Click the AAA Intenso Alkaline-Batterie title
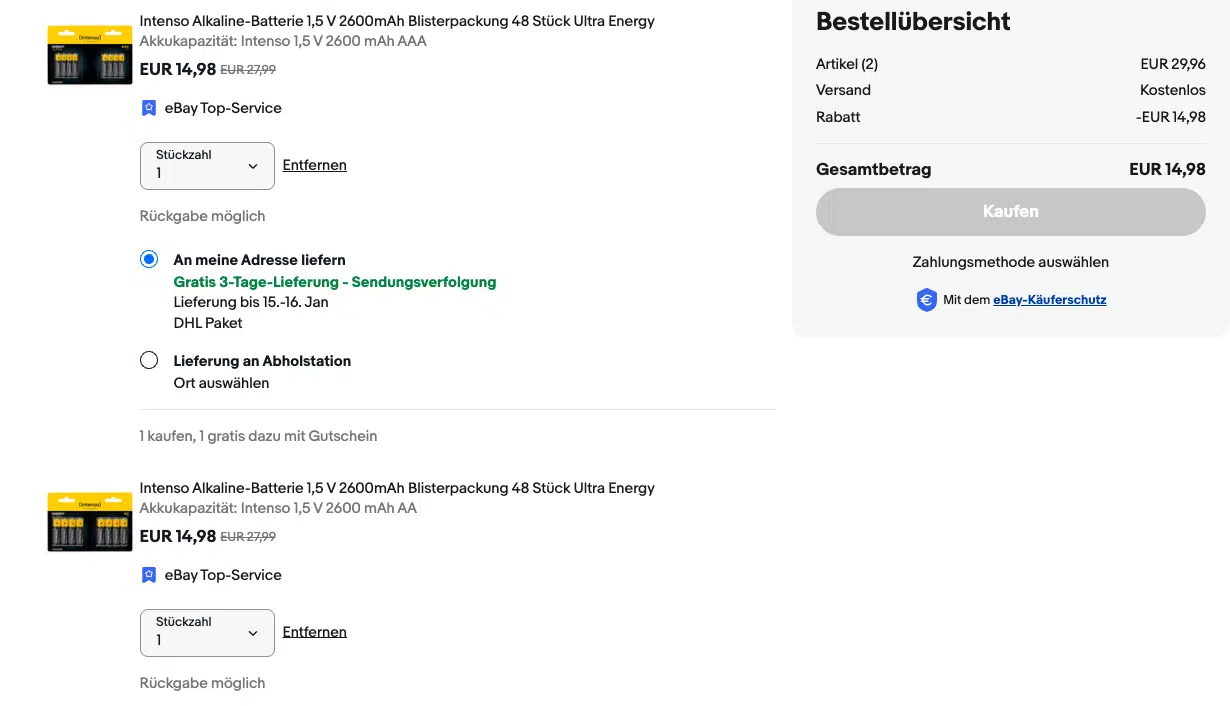The image size is (1230, 706). (397, 21)
